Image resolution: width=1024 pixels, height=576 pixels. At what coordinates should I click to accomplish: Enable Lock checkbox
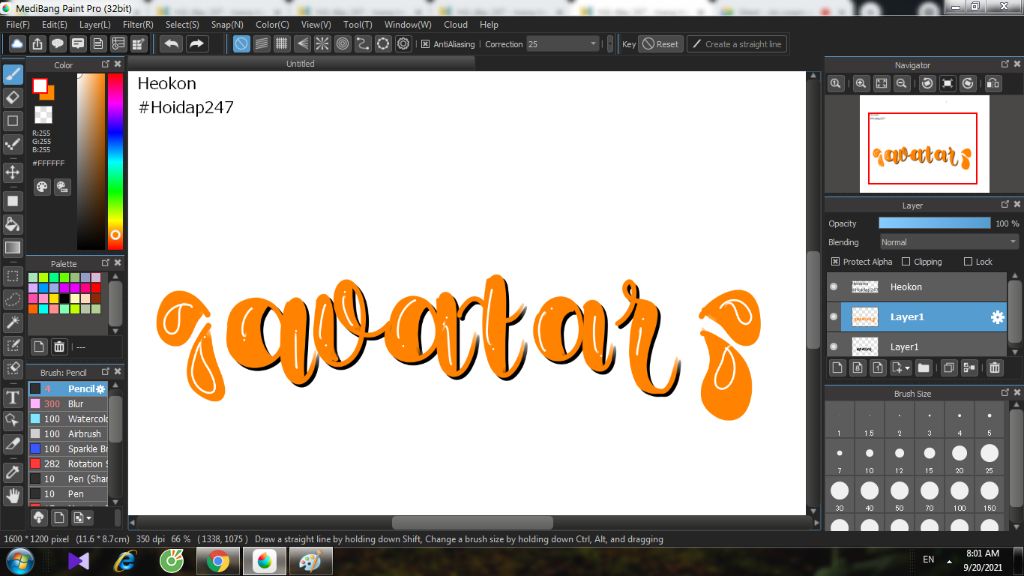coord(968,261)
